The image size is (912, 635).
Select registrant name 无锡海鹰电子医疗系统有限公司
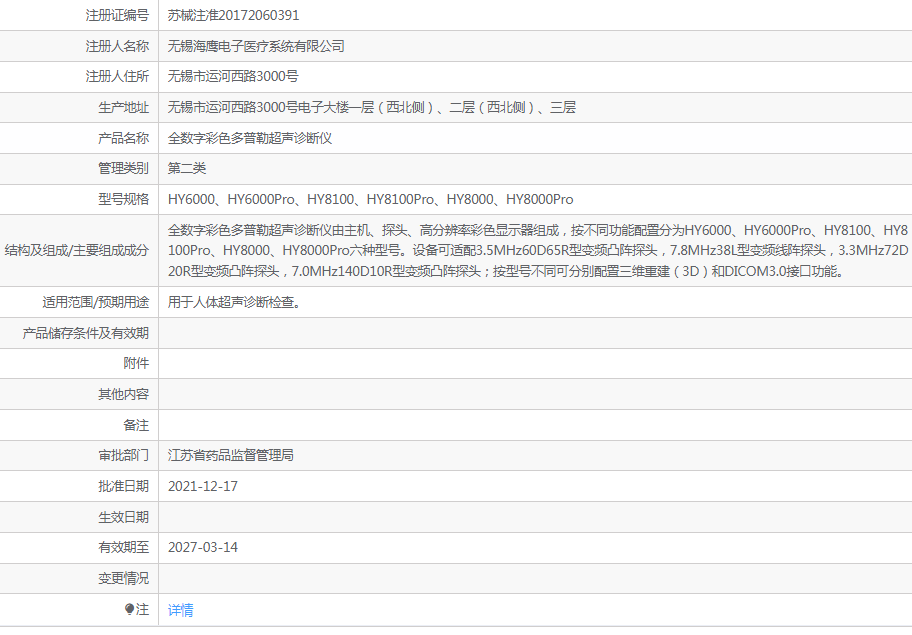(x=256, y=46)
